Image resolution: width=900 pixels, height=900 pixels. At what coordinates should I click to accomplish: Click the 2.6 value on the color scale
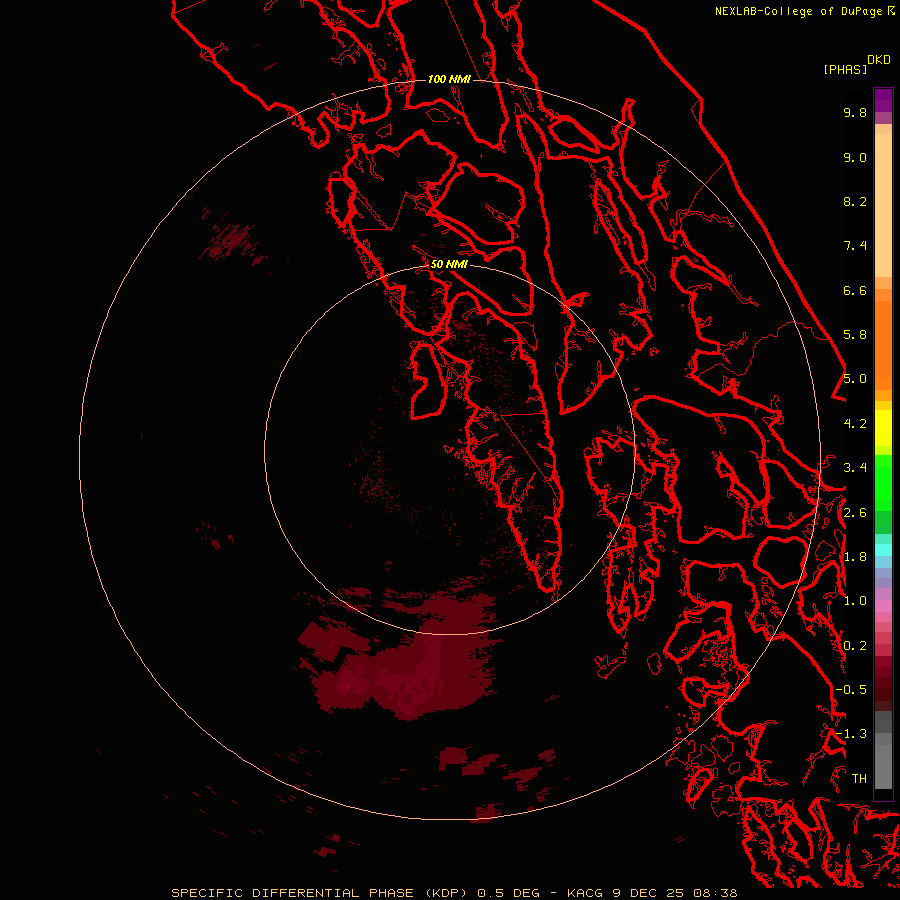pos(855,513)
